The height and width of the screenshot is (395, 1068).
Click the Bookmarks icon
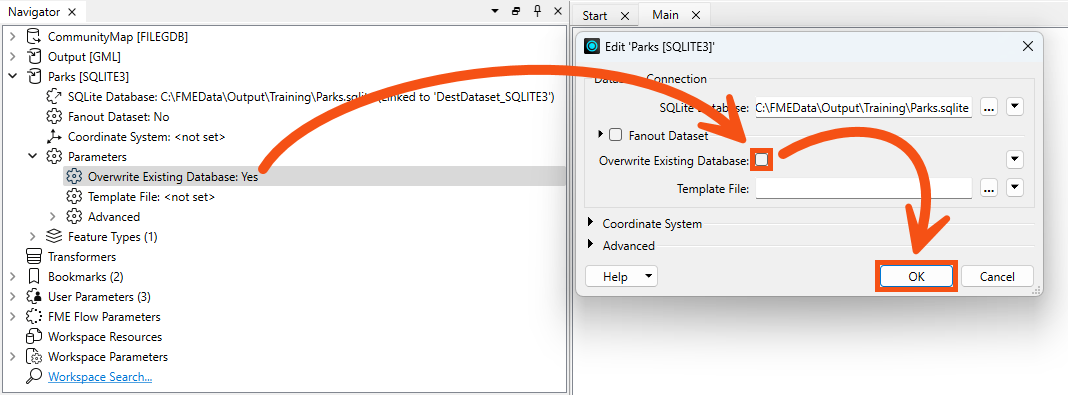point(33,276)
